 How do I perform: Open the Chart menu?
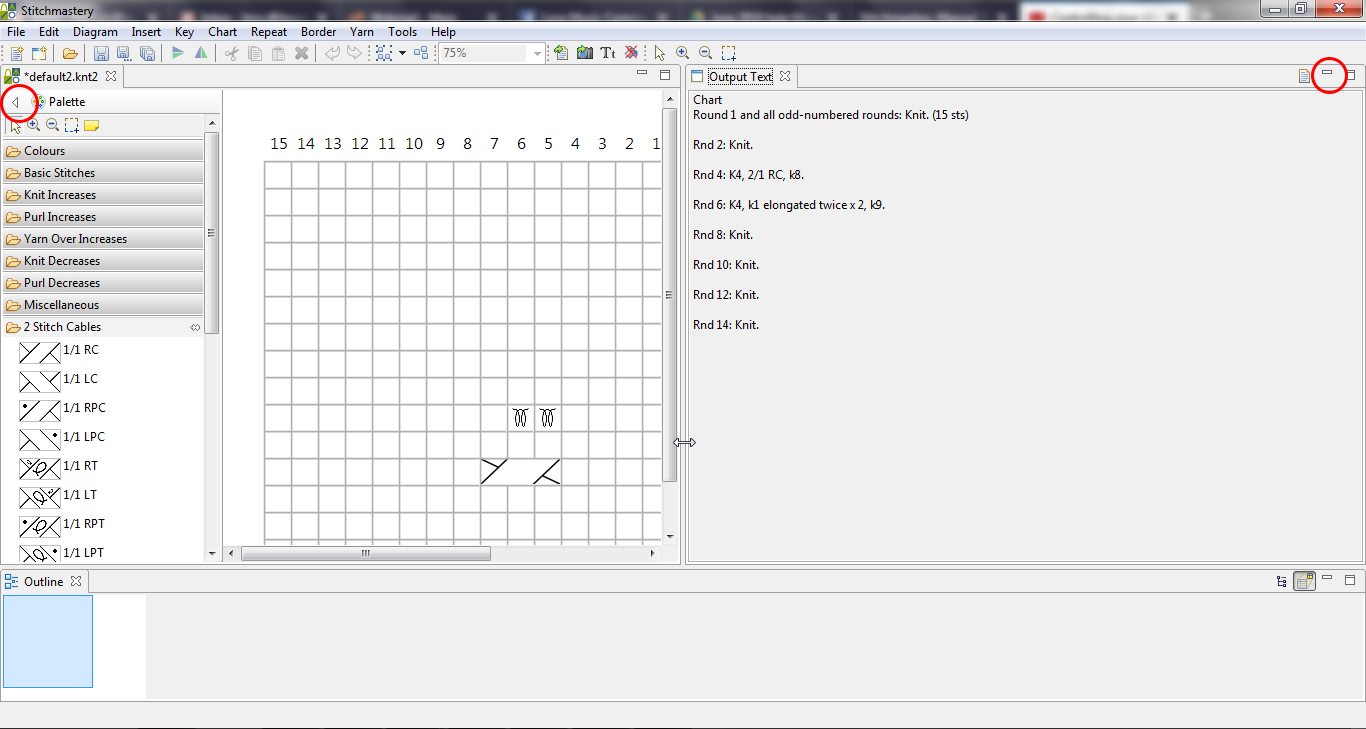coord(222,32)
